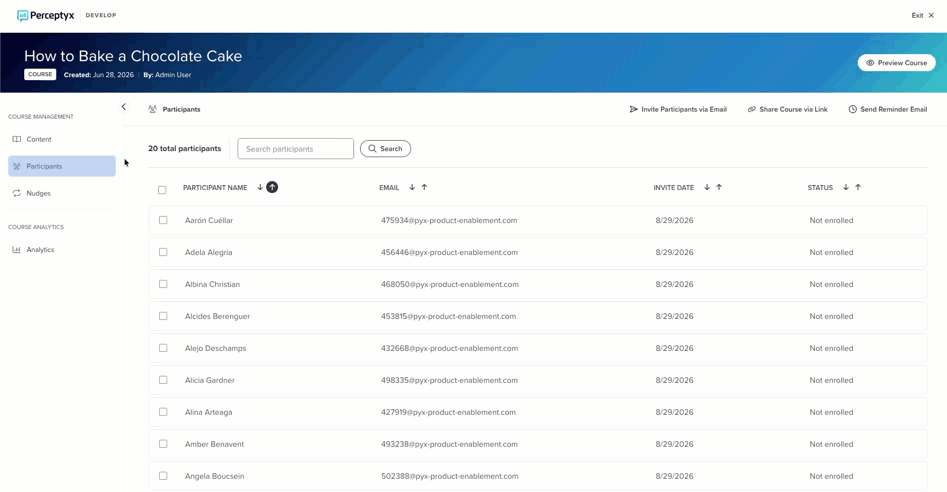947x492 pixels.
Task: Check the box for Aarón Cuéllar
Action: point(163,220)
